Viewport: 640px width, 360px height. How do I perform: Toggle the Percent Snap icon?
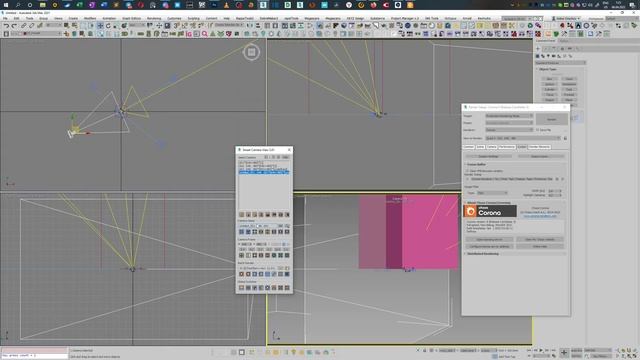(x=193, y=26)
